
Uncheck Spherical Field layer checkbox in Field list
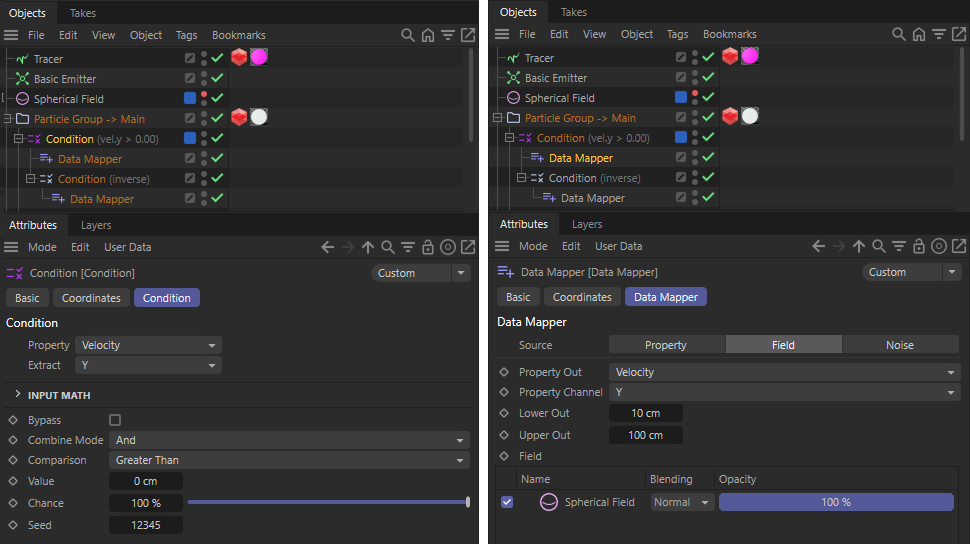pyautogui.click(x=507, y=502)
